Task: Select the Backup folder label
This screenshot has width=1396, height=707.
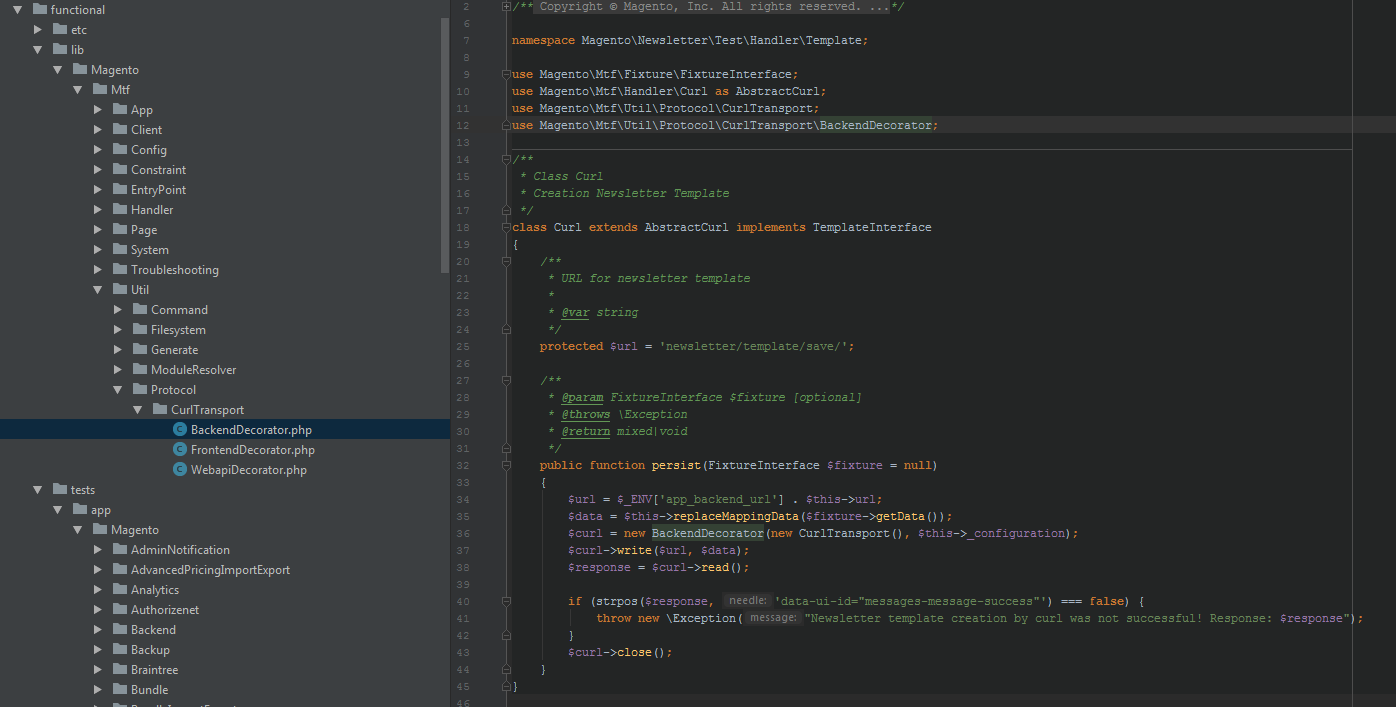Action: pos(150,650)
